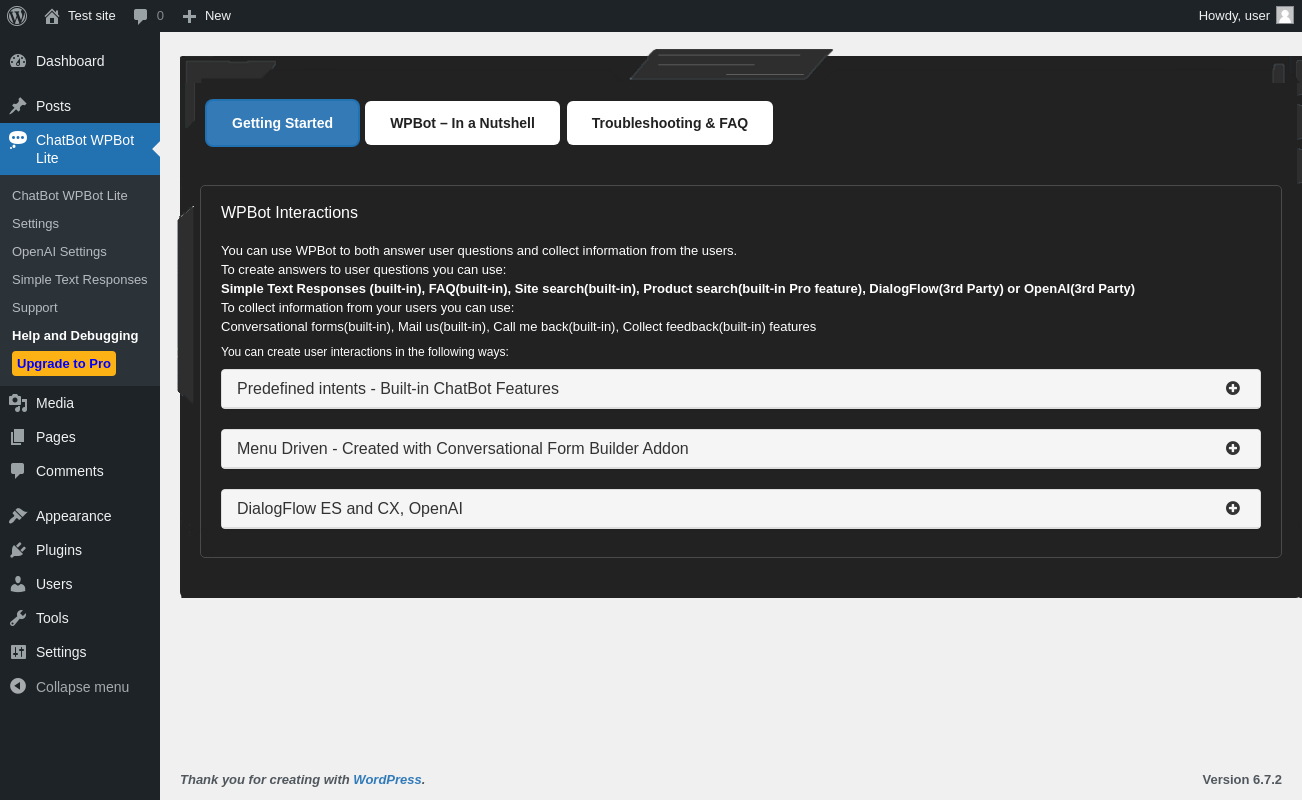Click the Users person icon
Viewport: 1302px width, 800px height.
(18, 584)
